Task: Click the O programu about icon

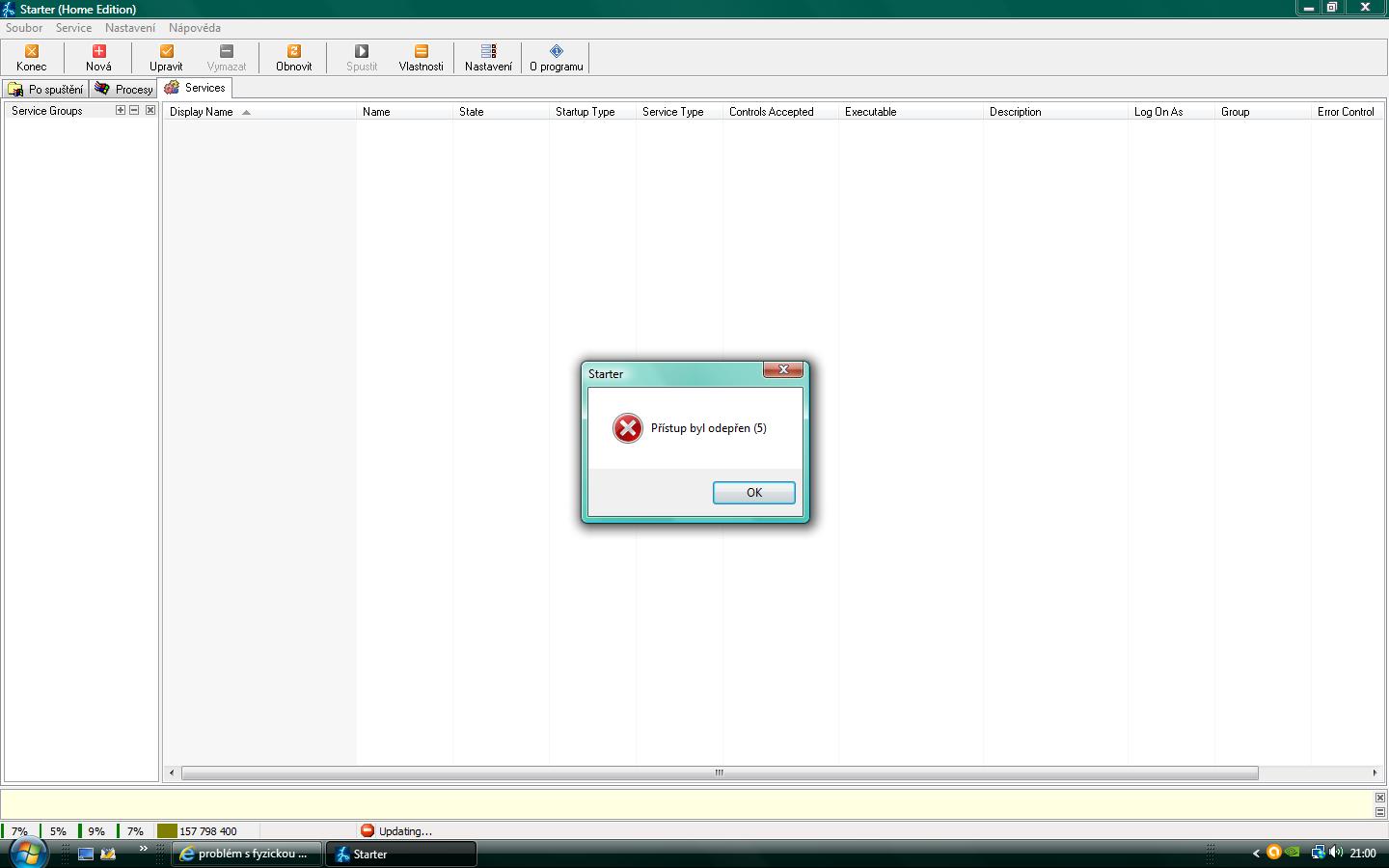Action: 556,51
